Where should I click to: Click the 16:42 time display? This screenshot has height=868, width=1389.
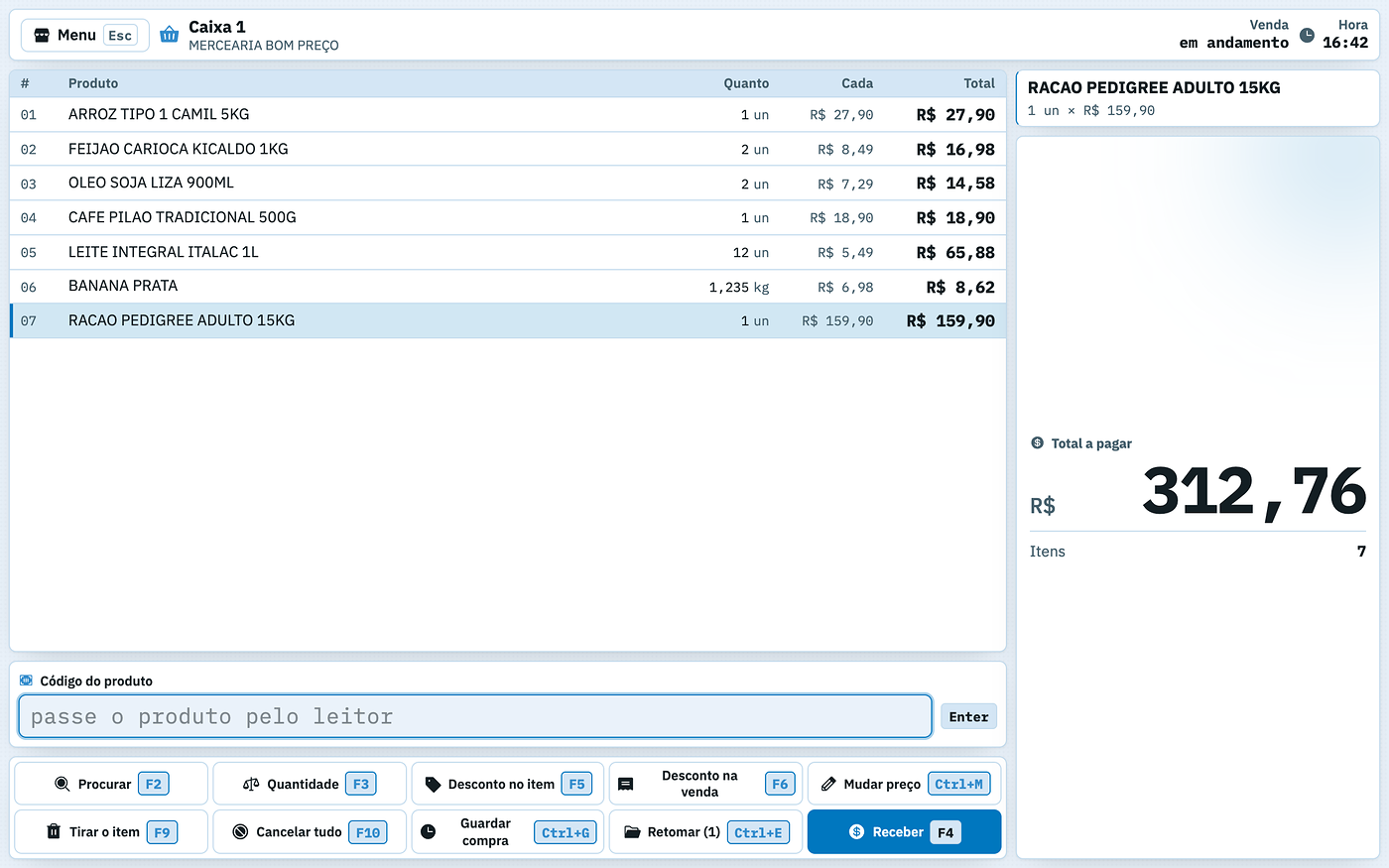click(1345, 43)
